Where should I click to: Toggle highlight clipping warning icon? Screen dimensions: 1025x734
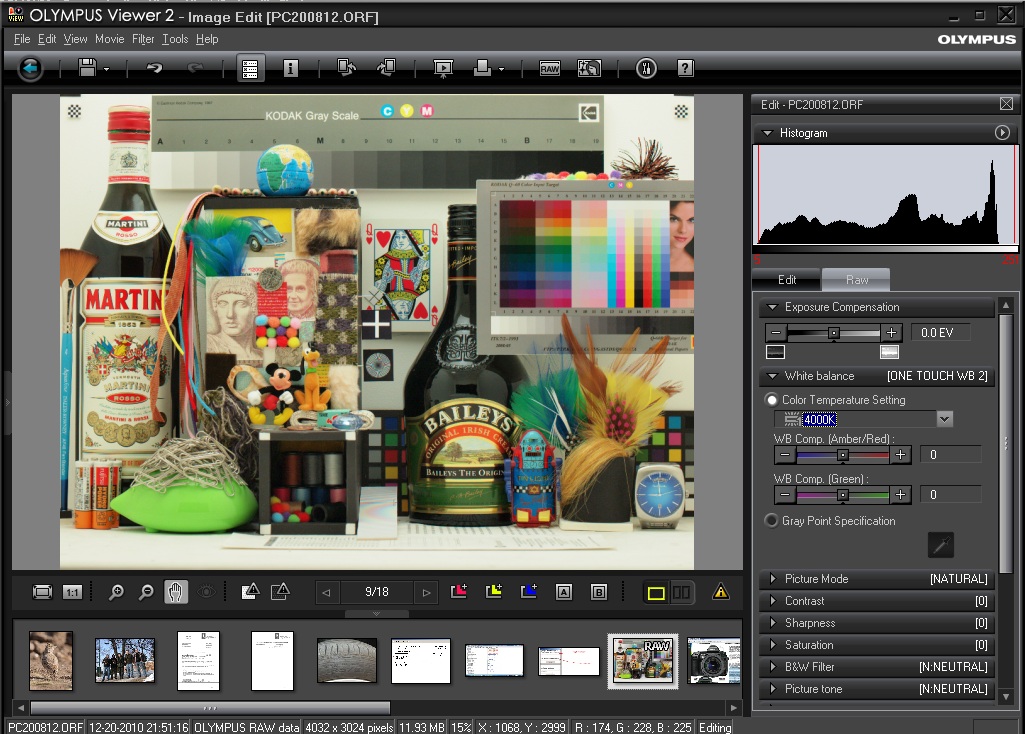pos(250,592)
